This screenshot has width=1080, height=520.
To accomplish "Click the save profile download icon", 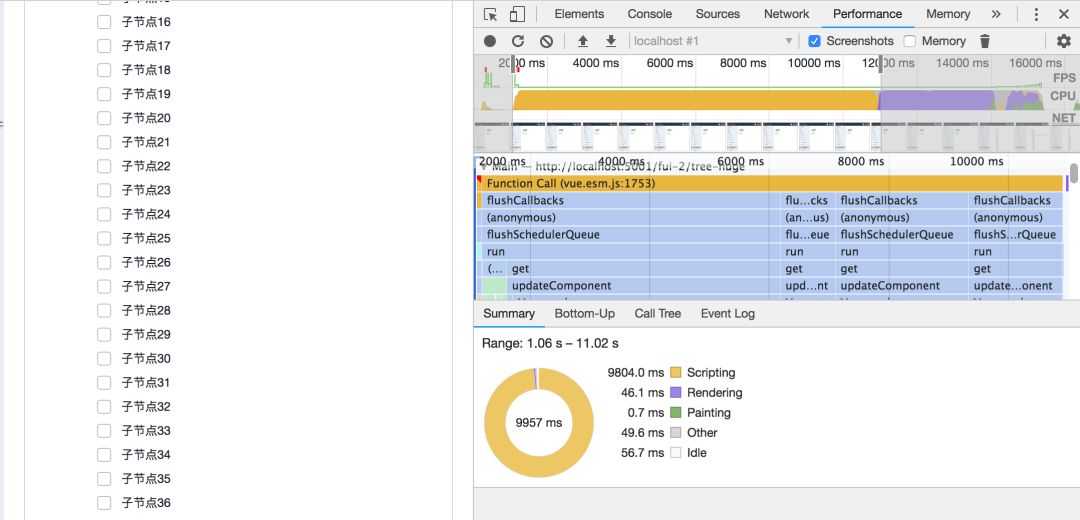I will click(x=610, y=41).
